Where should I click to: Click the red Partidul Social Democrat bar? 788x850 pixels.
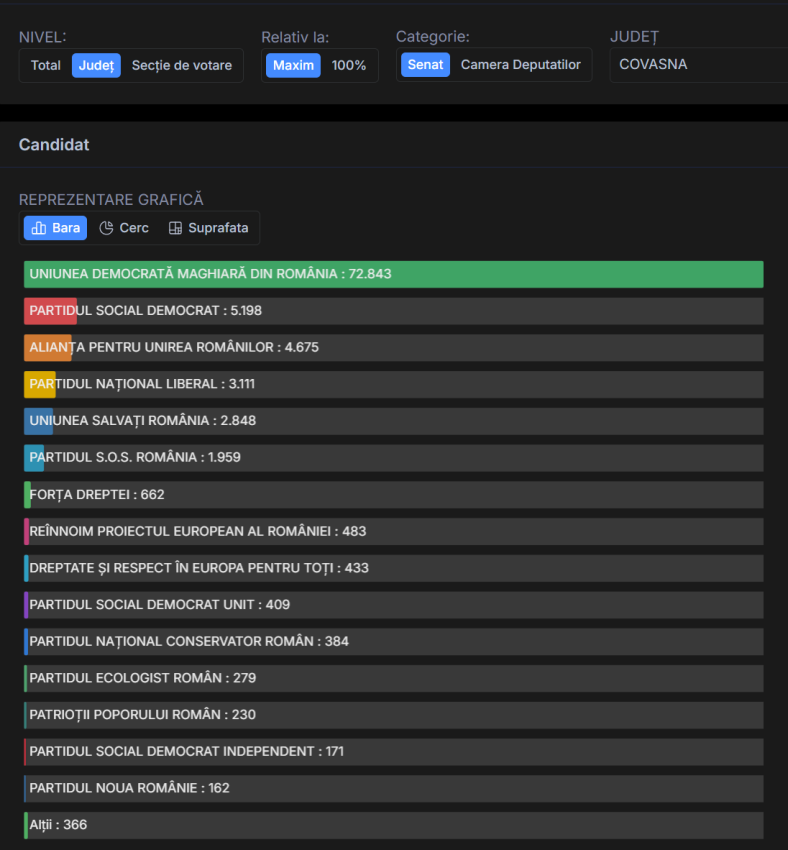(50, 311)
